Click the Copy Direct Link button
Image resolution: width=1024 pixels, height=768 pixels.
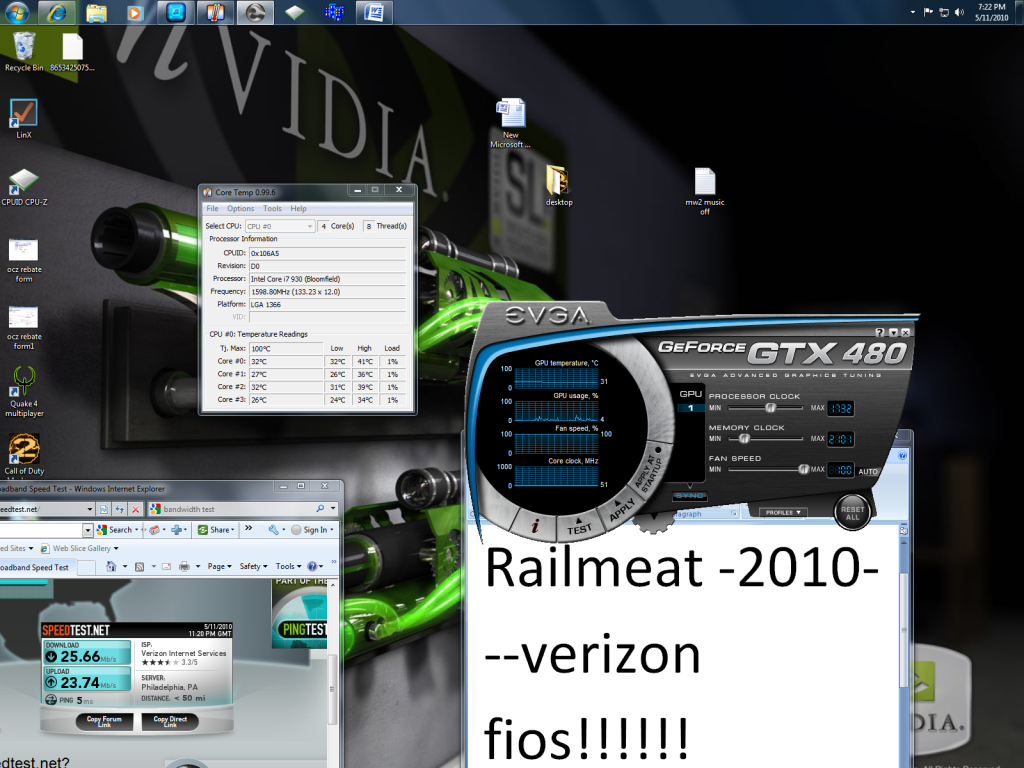point(170,721)
